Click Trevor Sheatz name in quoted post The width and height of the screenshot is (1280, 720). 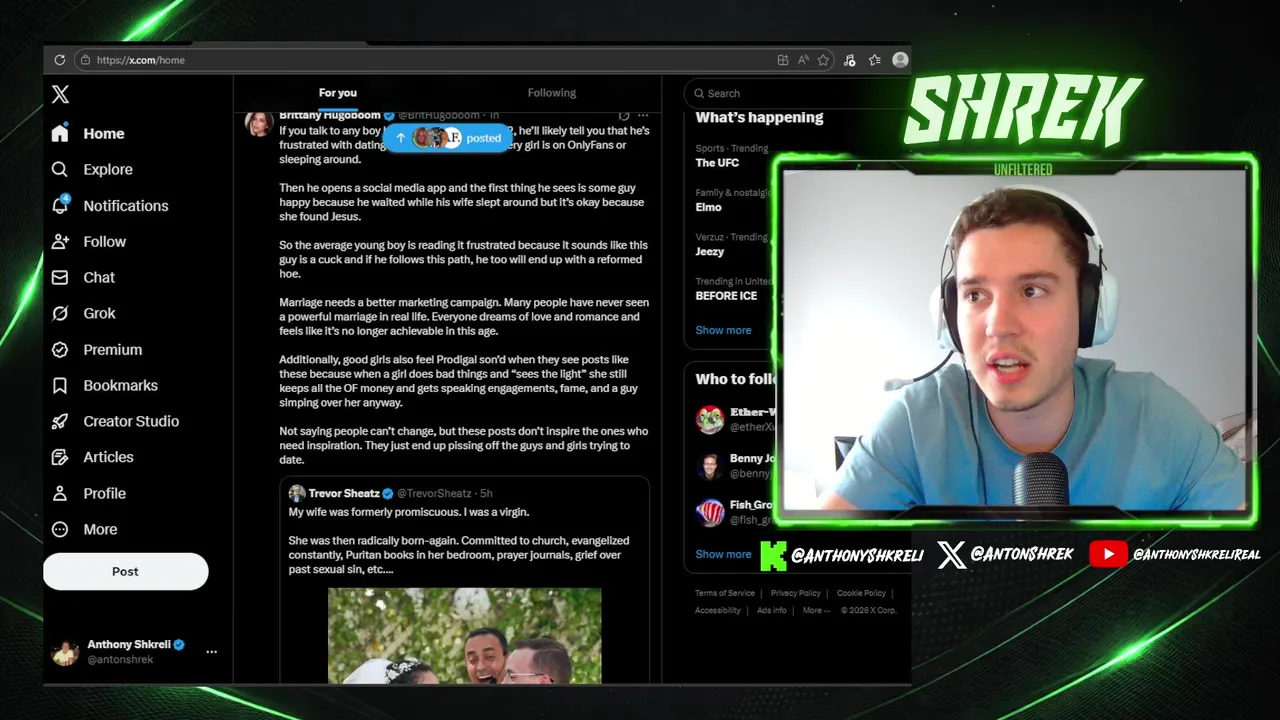coord(344,493)
